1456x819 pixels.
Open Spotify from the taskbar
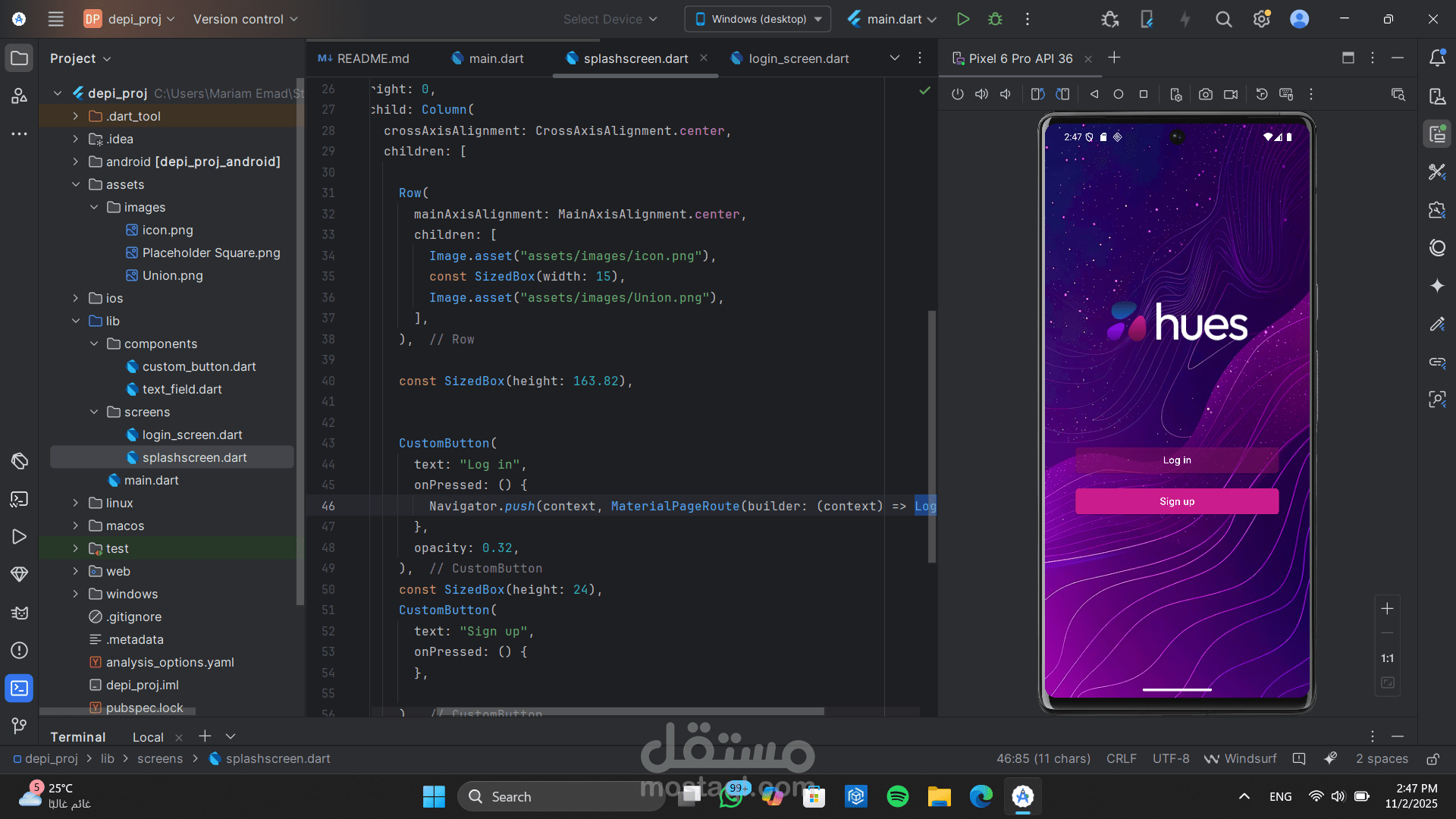[898, 796]
